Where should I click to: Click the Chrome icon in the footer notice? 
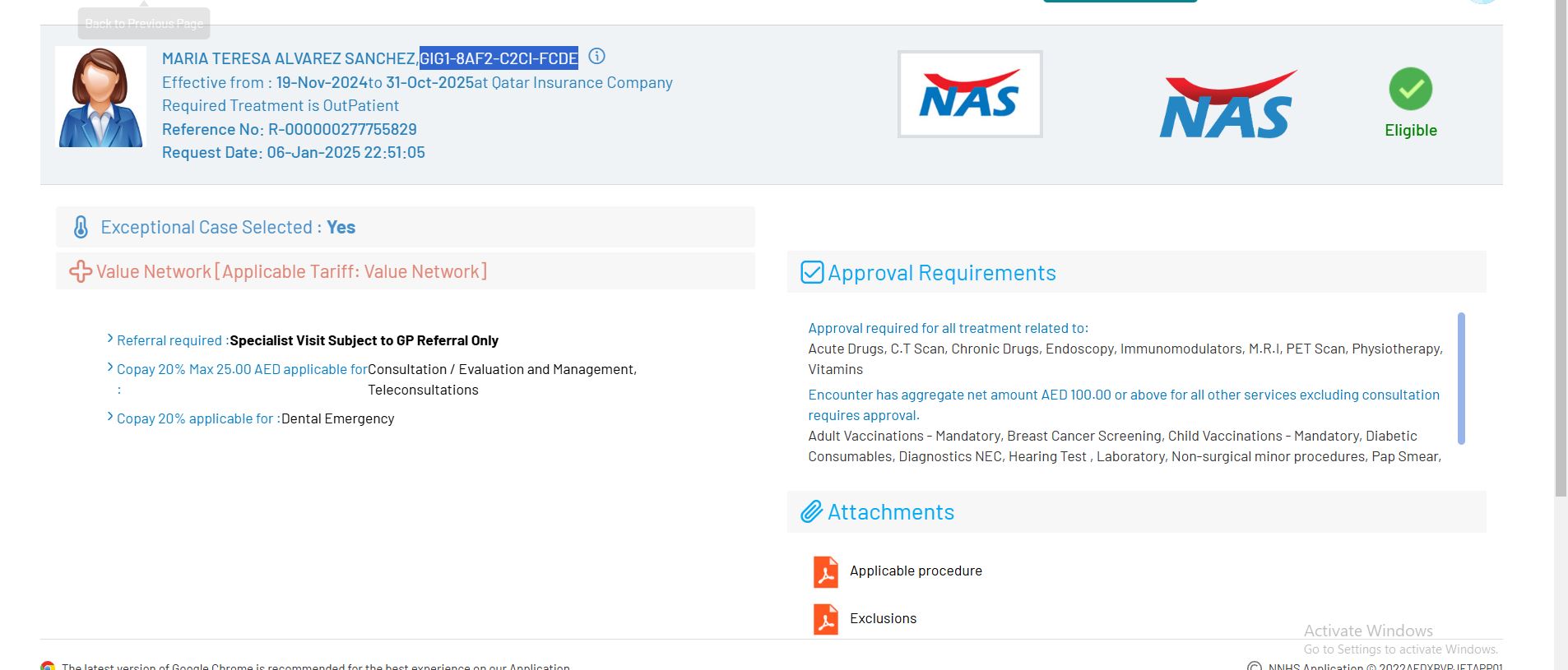48,666
